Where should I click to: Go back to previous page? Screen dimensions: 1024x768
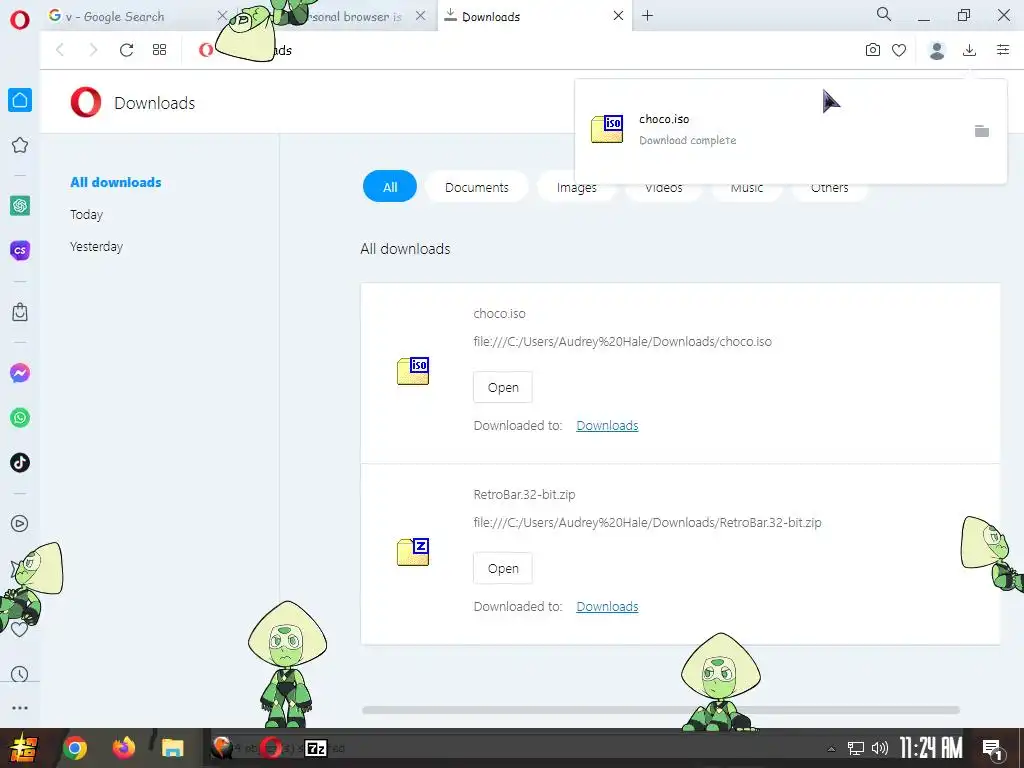click(60, 50)
